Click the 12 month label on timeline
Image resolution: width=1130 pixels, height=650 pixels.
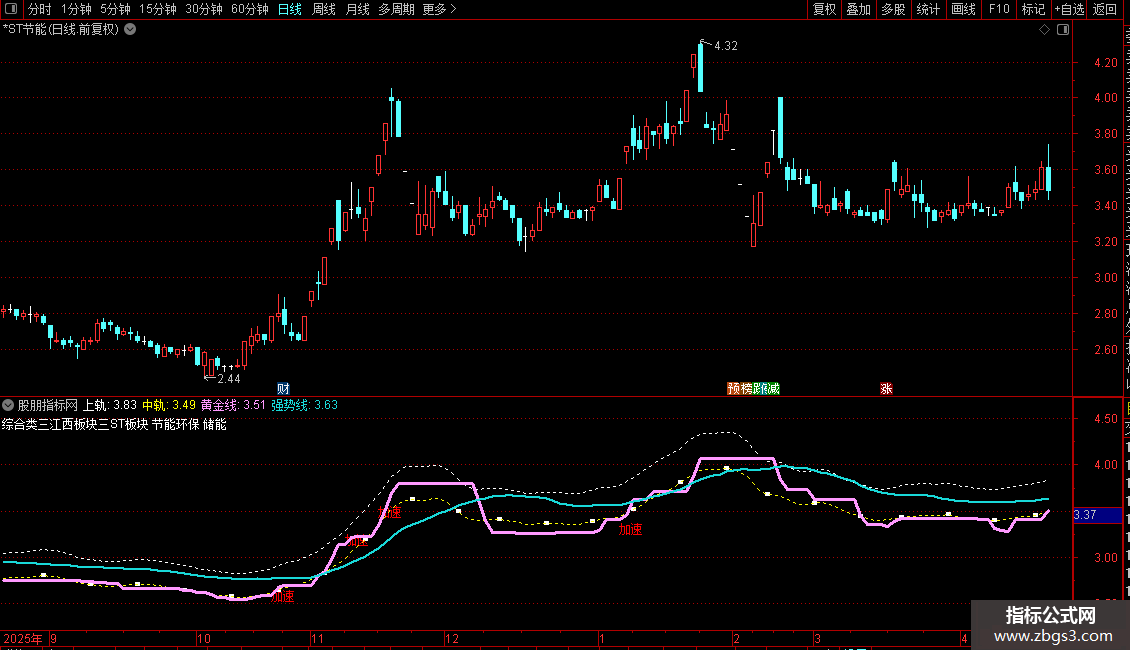tap(451, 638)
